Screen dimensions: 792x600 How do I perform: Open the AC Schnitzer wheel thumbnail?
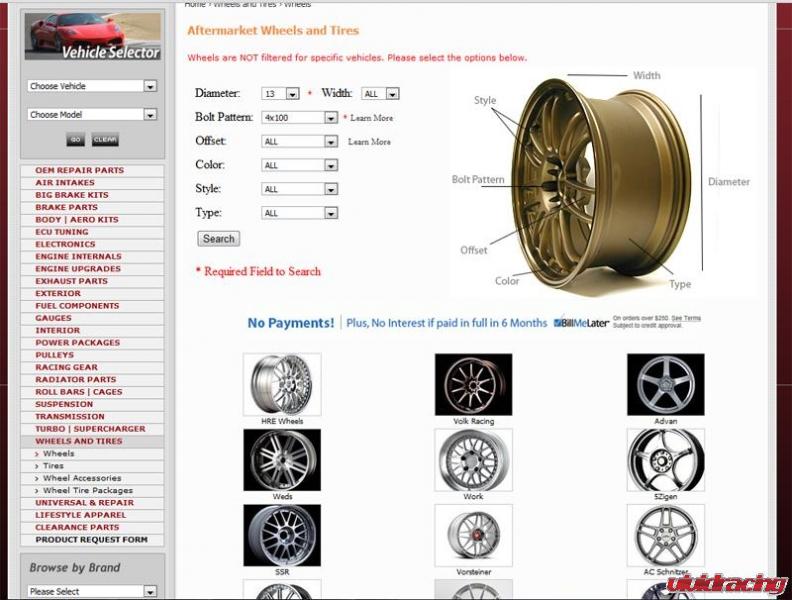click(666, 535)
